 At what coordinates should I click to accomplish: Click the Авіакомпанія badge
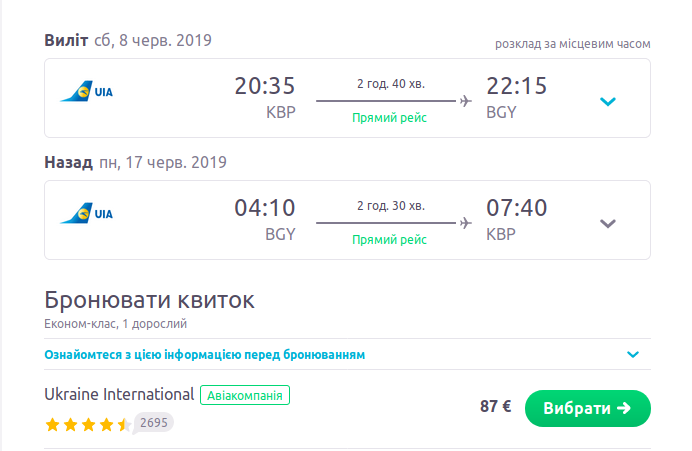245,395
